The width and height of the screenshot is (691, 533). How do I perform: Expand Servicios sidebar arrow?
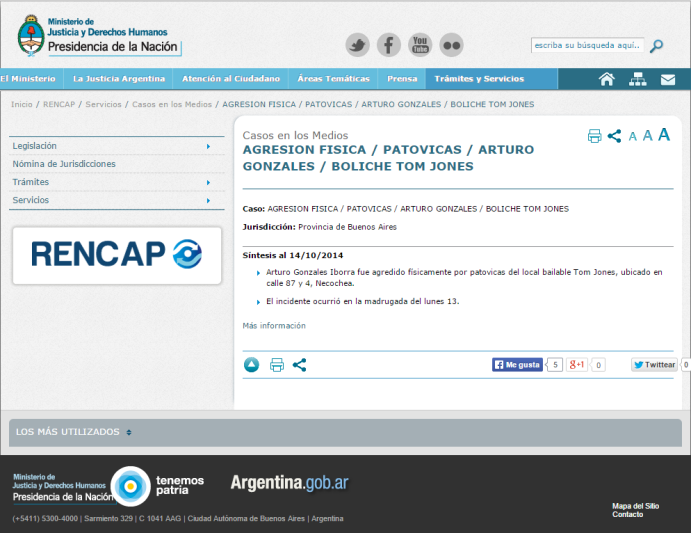208,201
